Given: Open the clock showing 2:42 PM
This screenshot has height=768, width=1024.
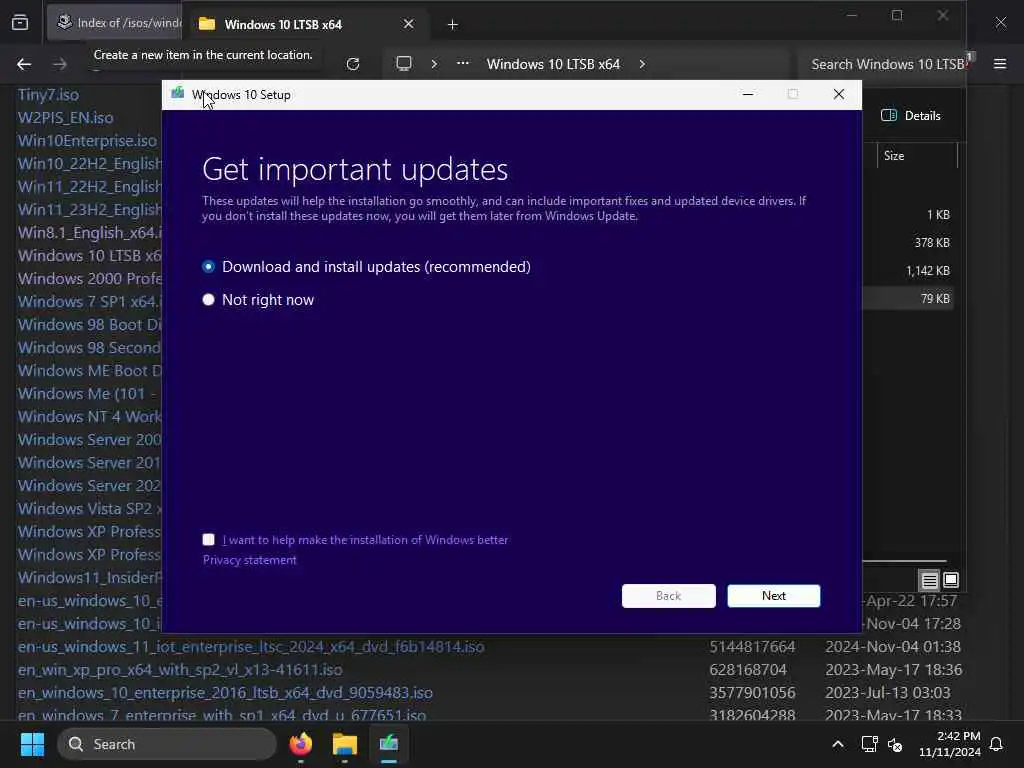Looking at the screenshot, I should coord(950,744).
